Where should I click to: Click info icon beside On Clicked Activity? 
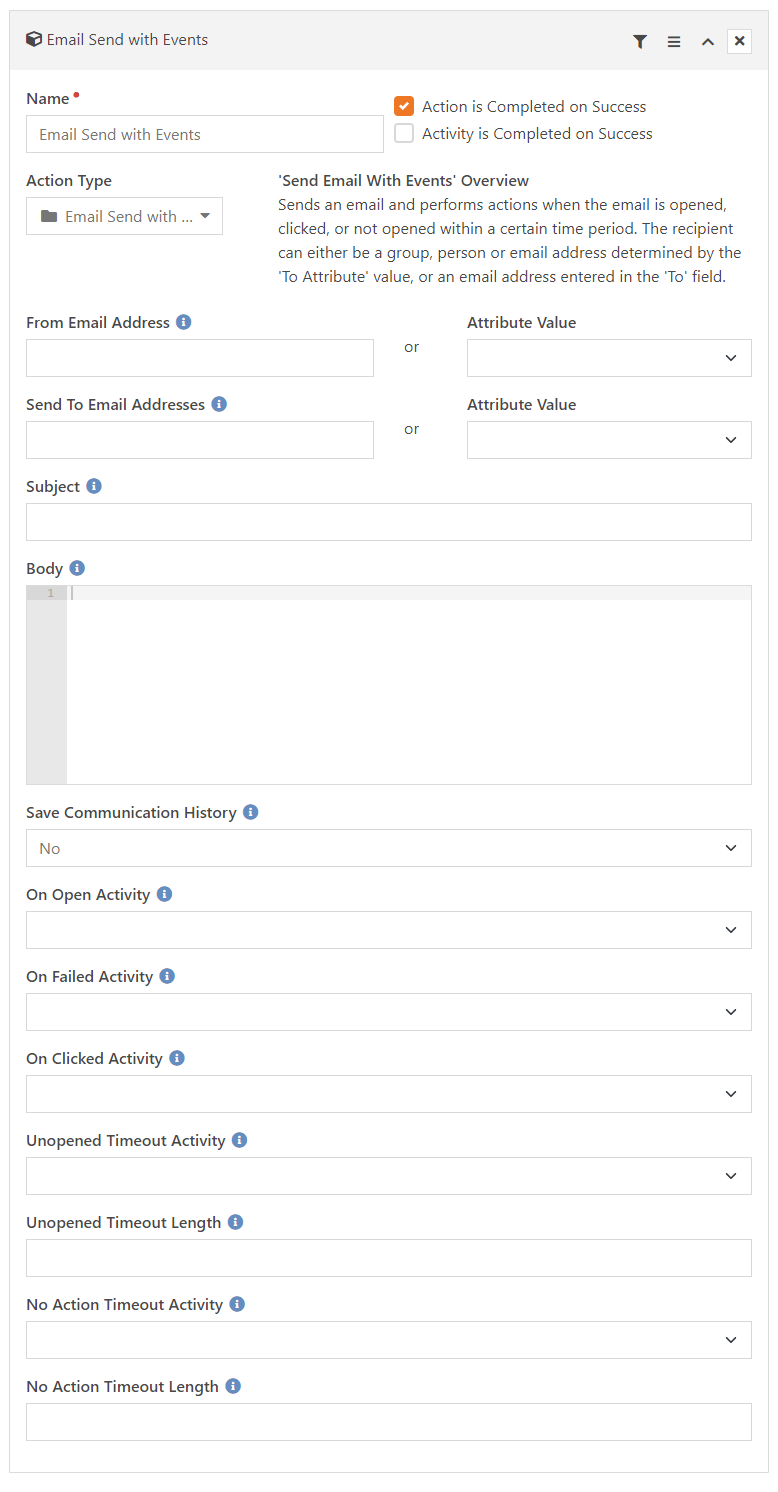click(x=177, y=1058)
